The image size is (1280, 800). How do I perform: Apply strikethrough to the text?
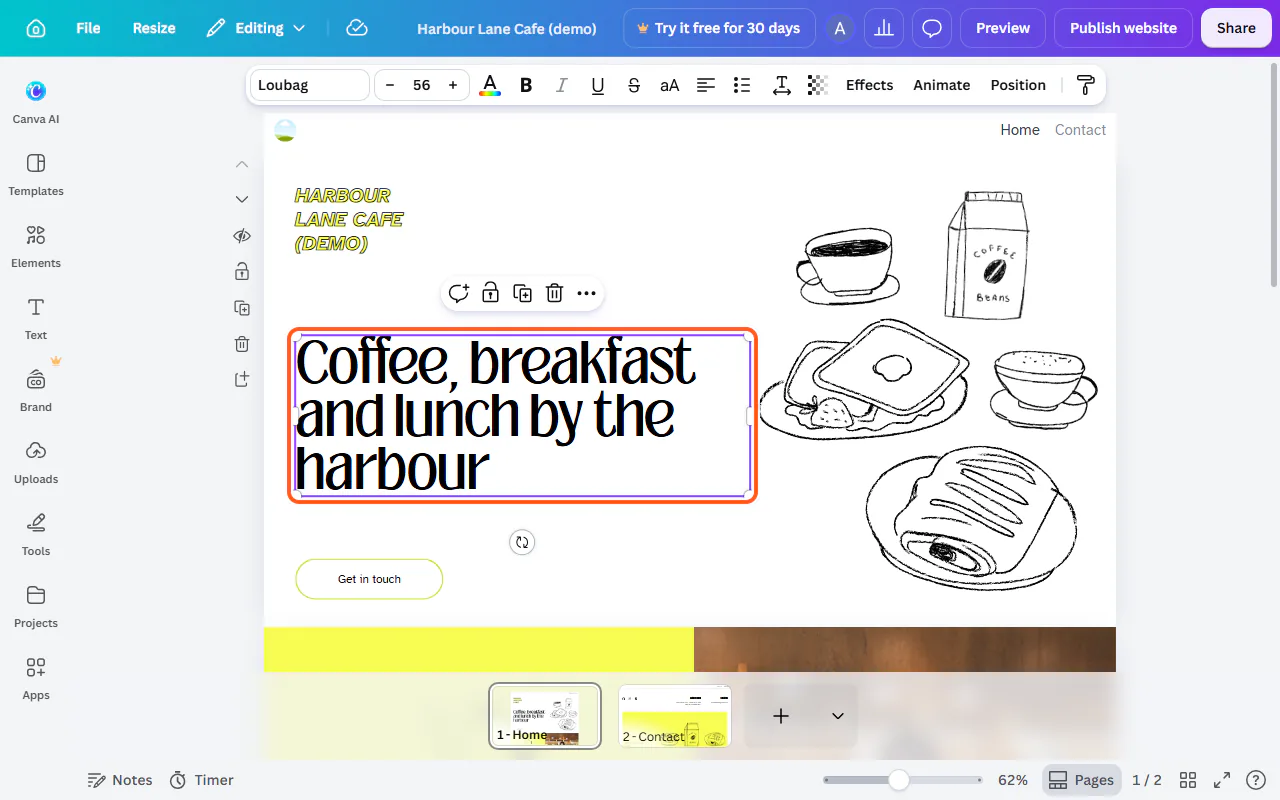tap(634, 85)
